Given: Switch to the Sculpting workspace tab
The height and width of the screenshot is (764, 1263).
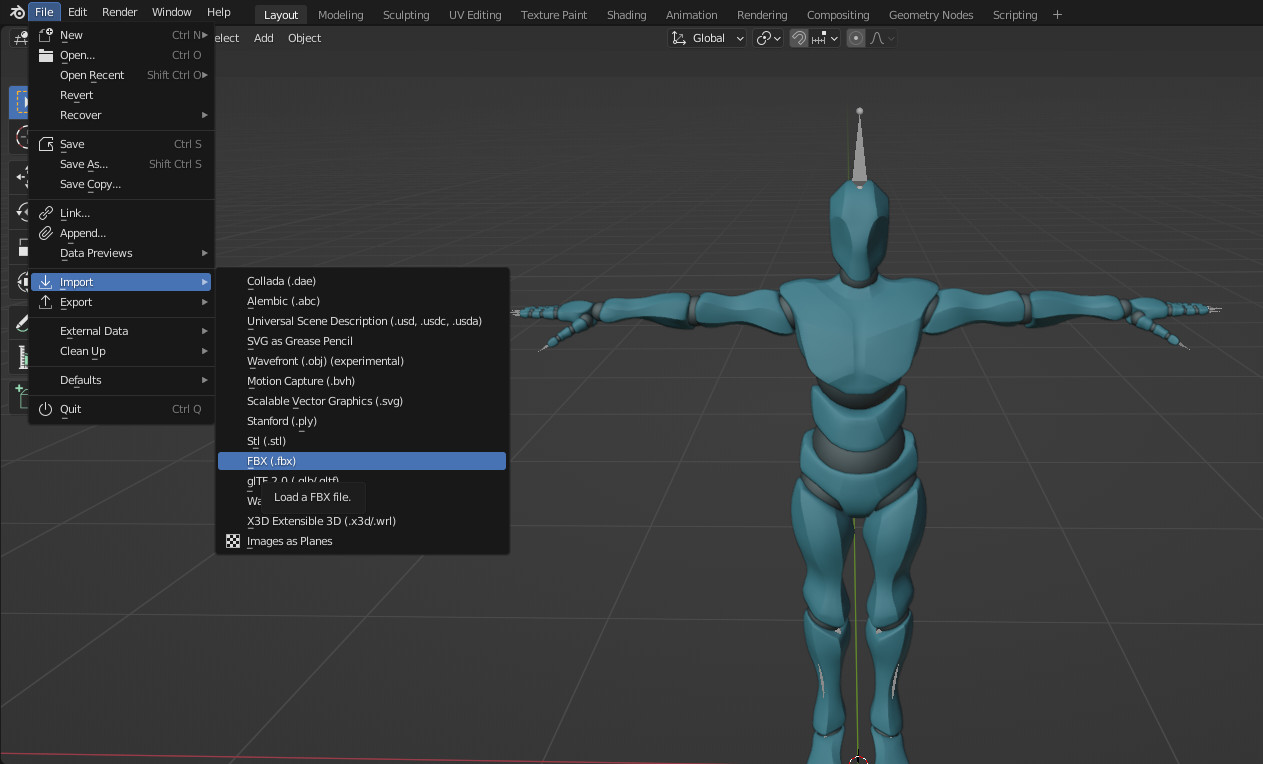Looking at the screenshot, I should tap(405, 14).
